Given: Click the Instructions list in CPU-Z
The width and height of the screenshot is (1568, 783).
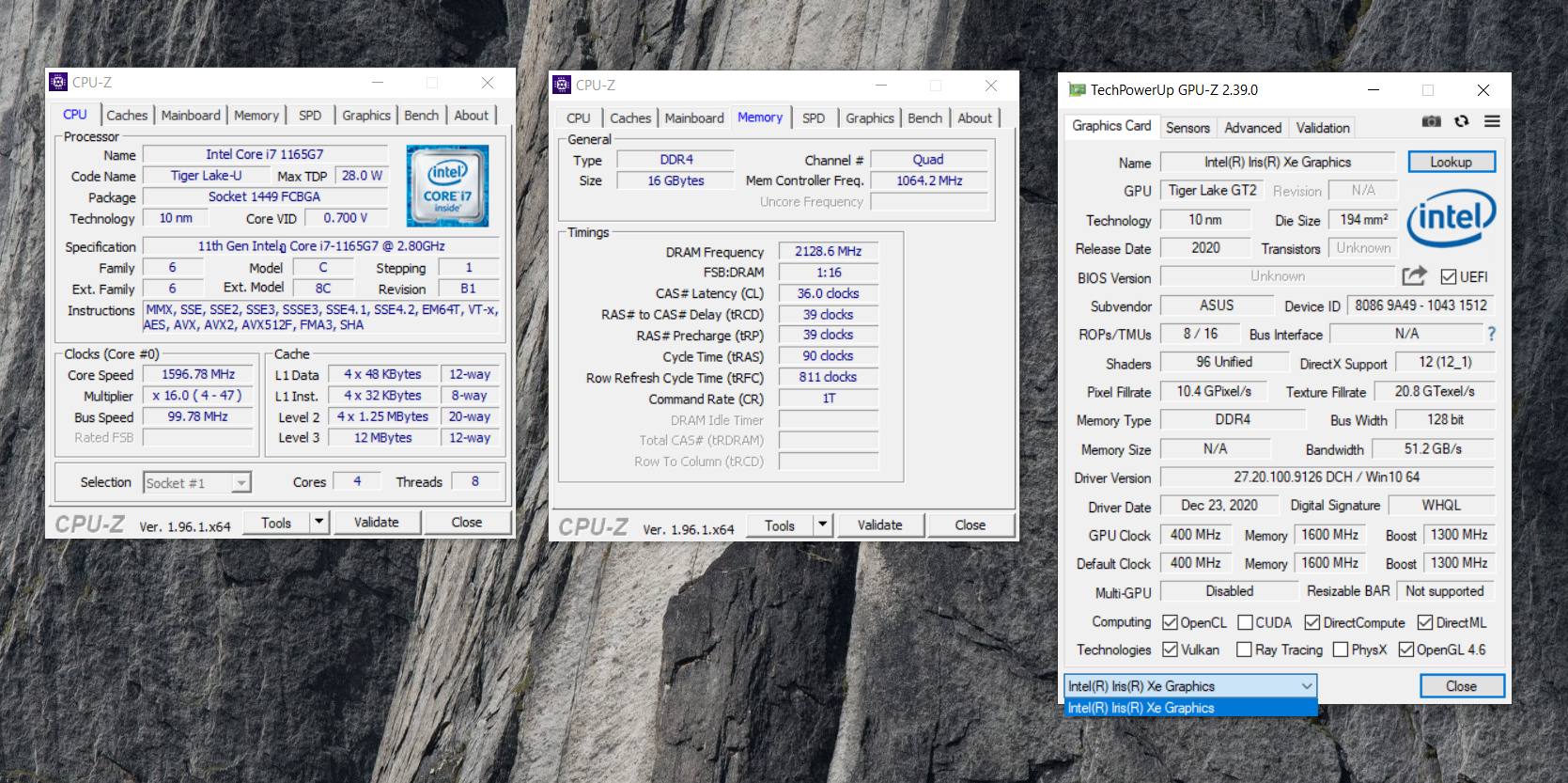Looking at the screenshot, I should coord(321,317).
